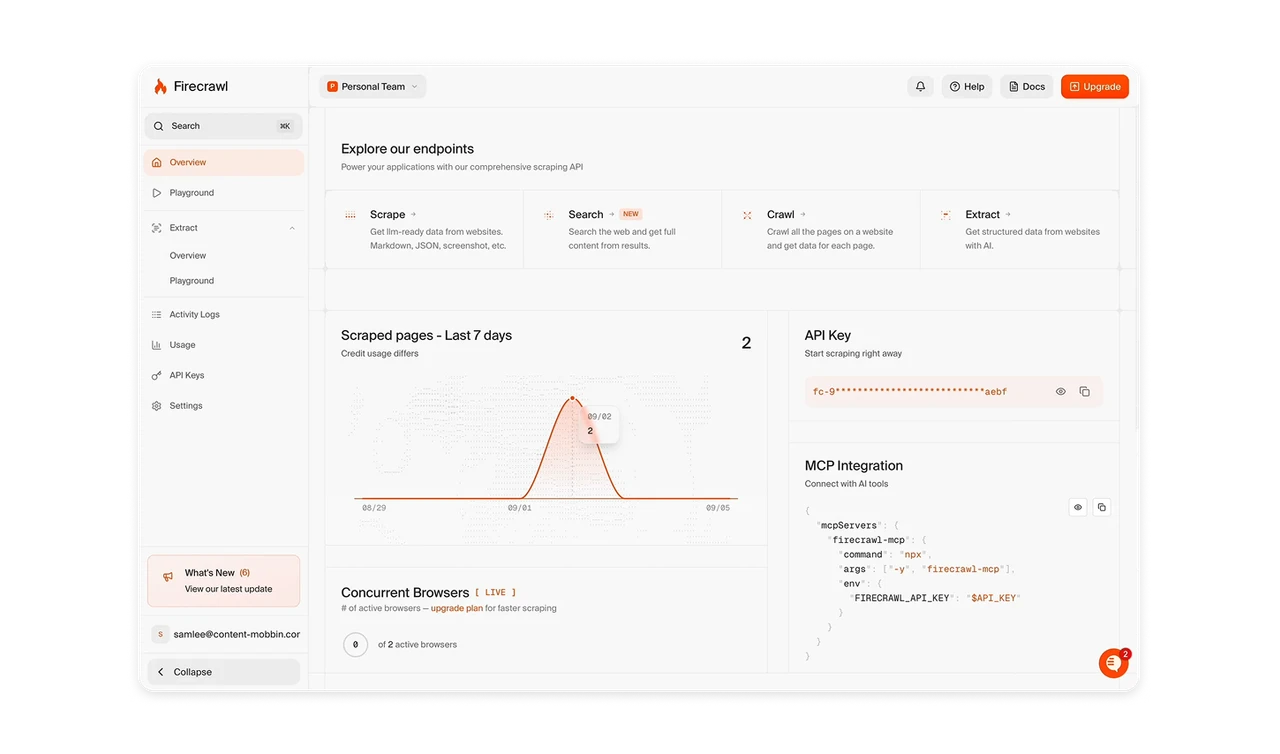This screenshot has height=754, width=1280.
Task: Open Settings in the sidebar
Action: coord(224,406)
